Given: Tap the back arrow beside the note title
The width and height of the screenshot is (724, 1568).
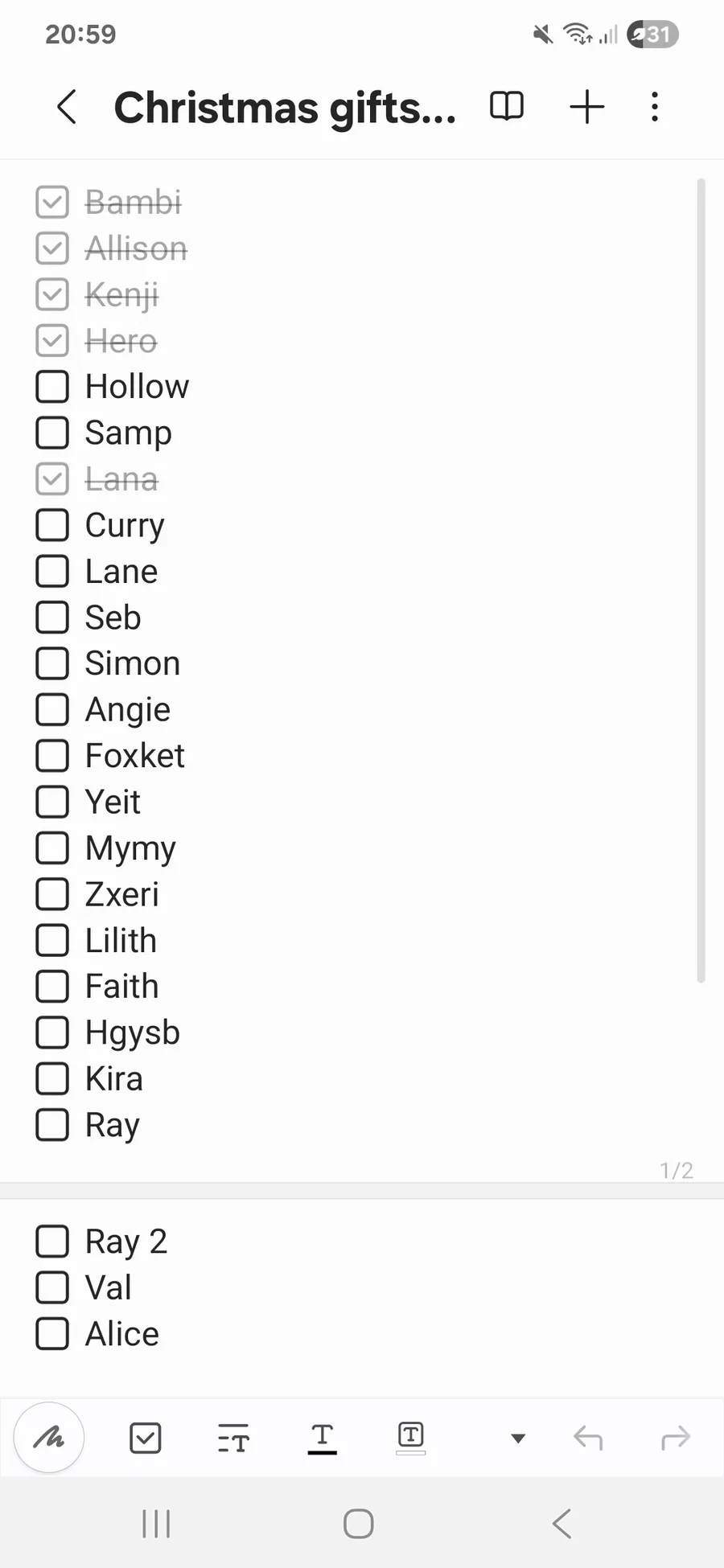Looking at the screenshot, I should tap(68, 107).
